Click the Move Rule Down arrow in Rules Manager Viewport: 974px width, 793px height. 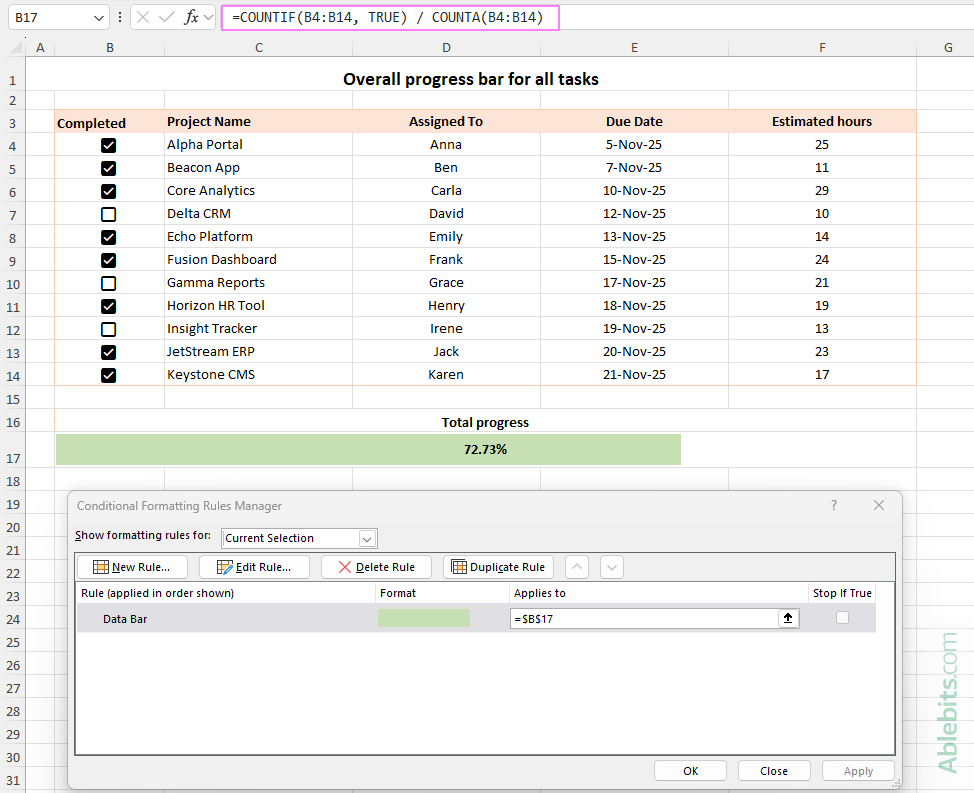pyautogui.click(x=611, y=566)
